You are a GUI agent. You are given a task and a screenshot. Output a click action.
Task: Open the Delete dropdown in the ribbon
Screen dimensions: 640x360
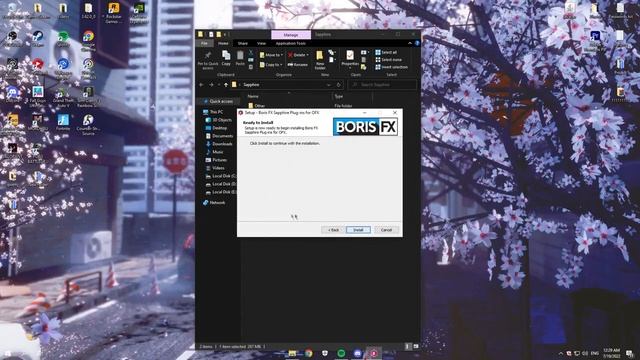tap(298, 55)
